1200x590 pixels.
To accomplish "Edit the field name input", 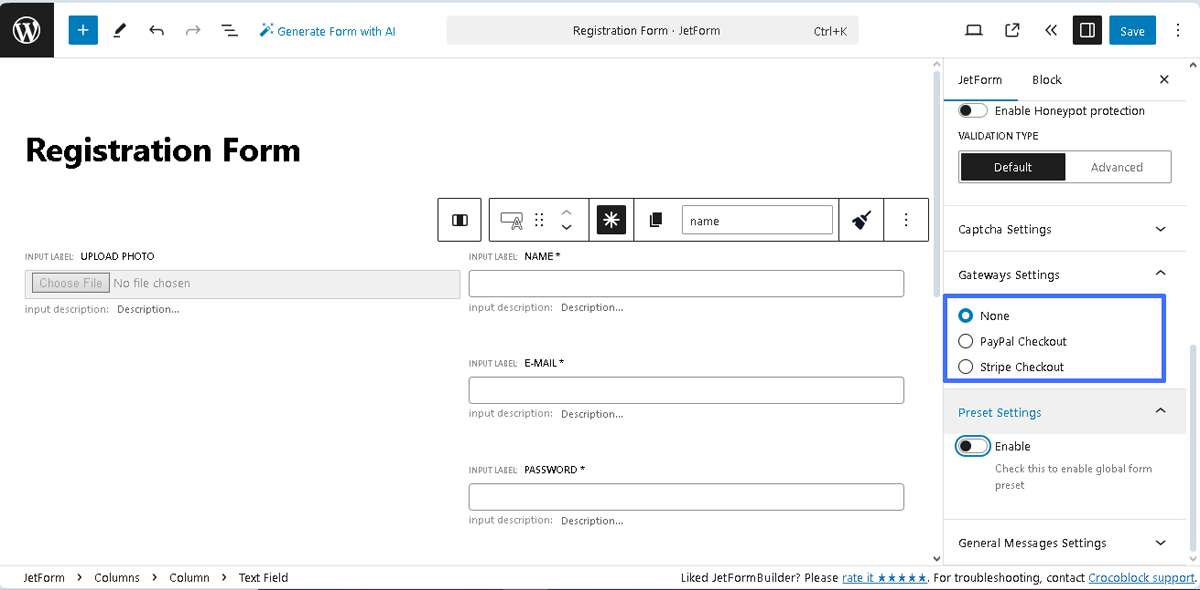I will [757, 220].
